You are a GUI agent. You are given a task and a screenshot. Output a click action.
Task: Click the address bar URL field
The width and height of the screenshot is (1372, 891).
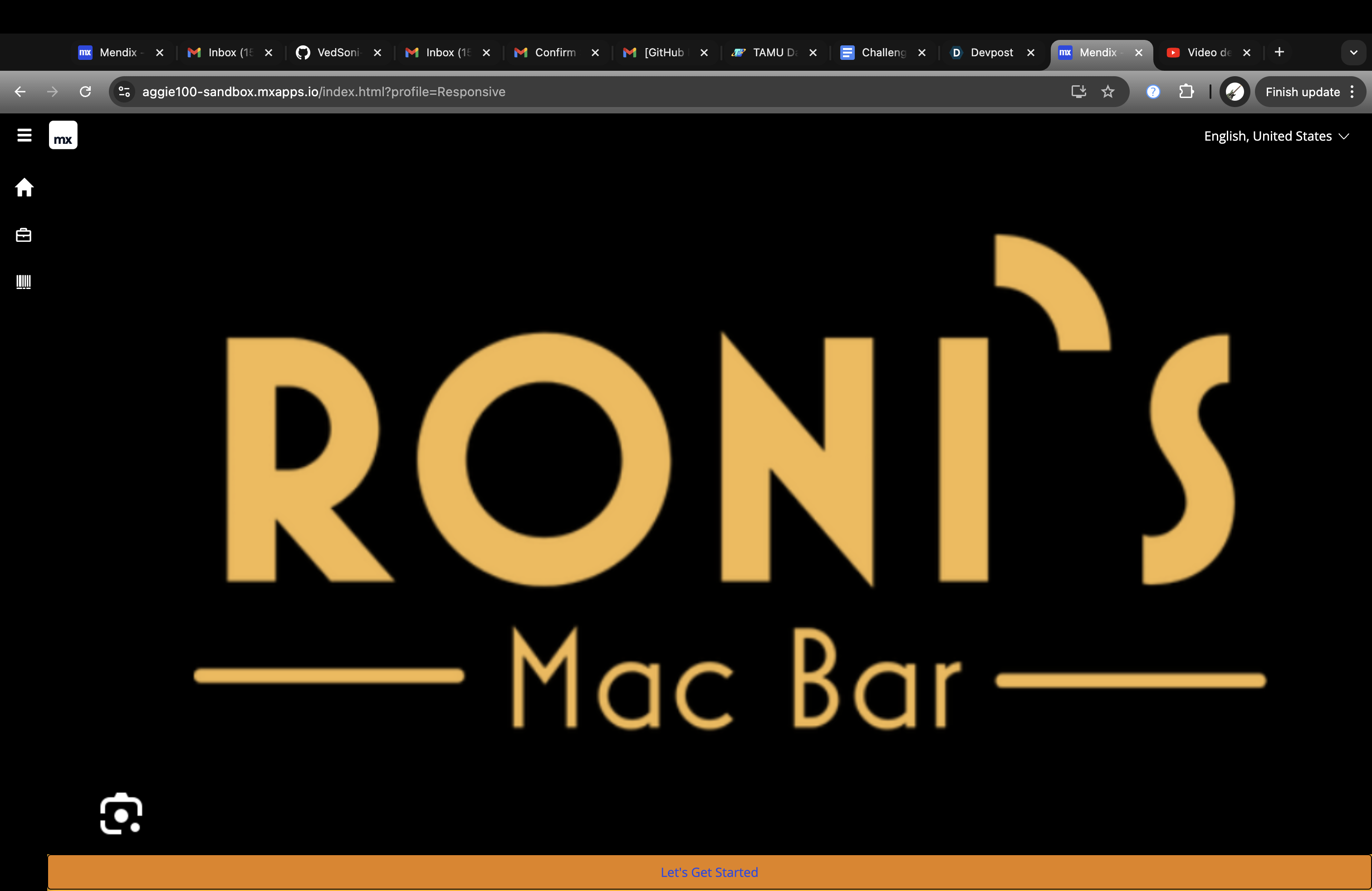click(x=577, y=92)
